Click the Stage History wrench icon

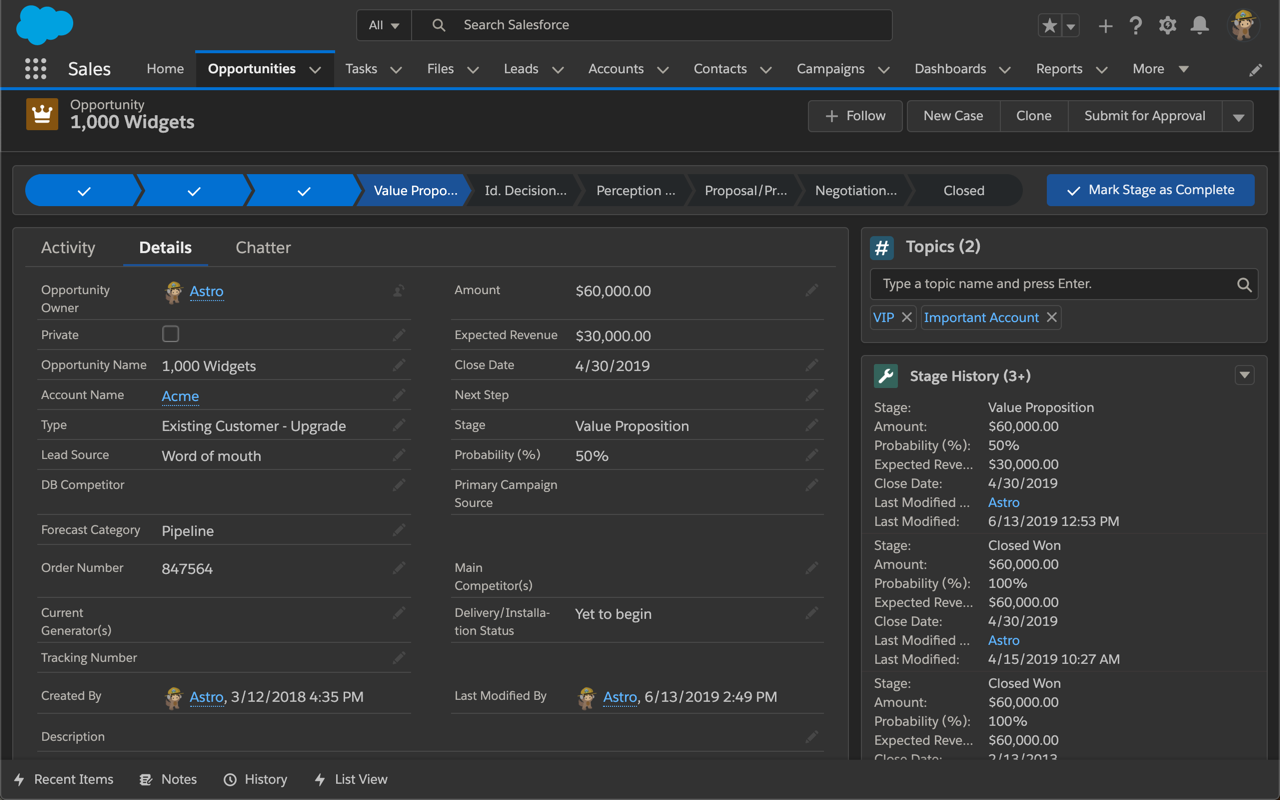pyautogui.click(x=885, y=376)
